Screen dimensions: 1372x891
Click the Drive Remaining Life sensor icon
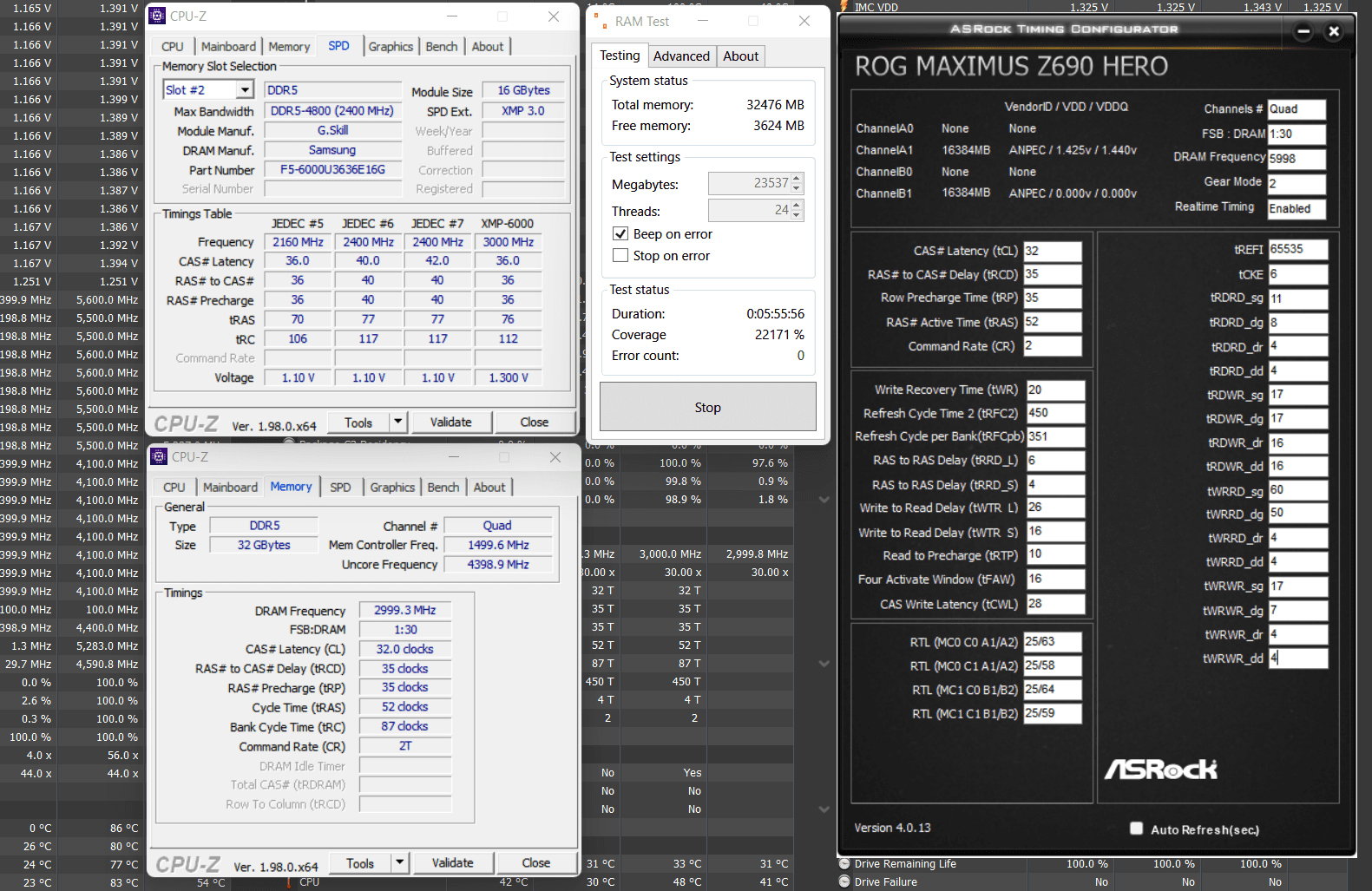[844, 863]
